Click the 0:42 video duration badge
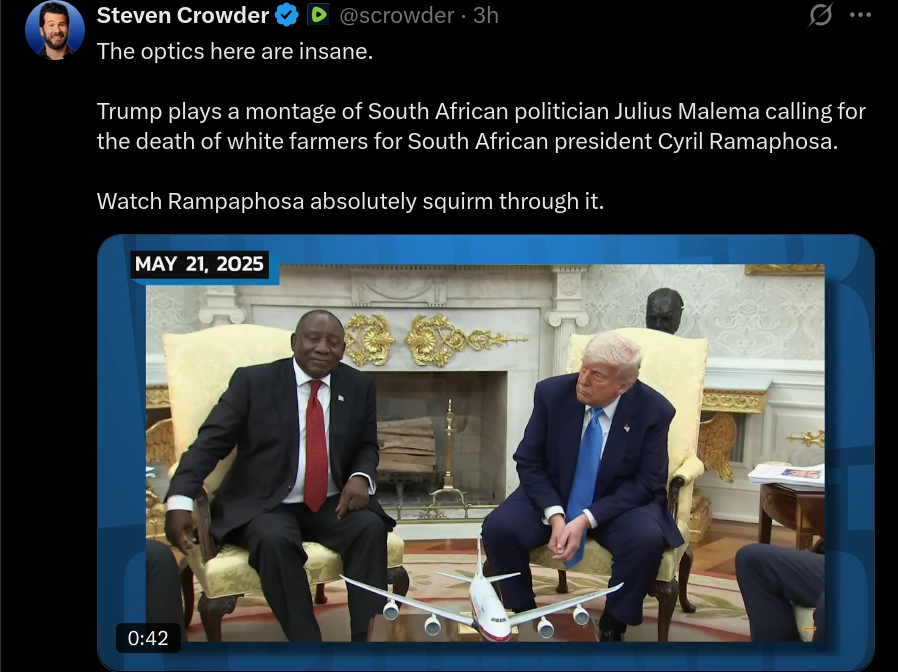 coord(148,638)
